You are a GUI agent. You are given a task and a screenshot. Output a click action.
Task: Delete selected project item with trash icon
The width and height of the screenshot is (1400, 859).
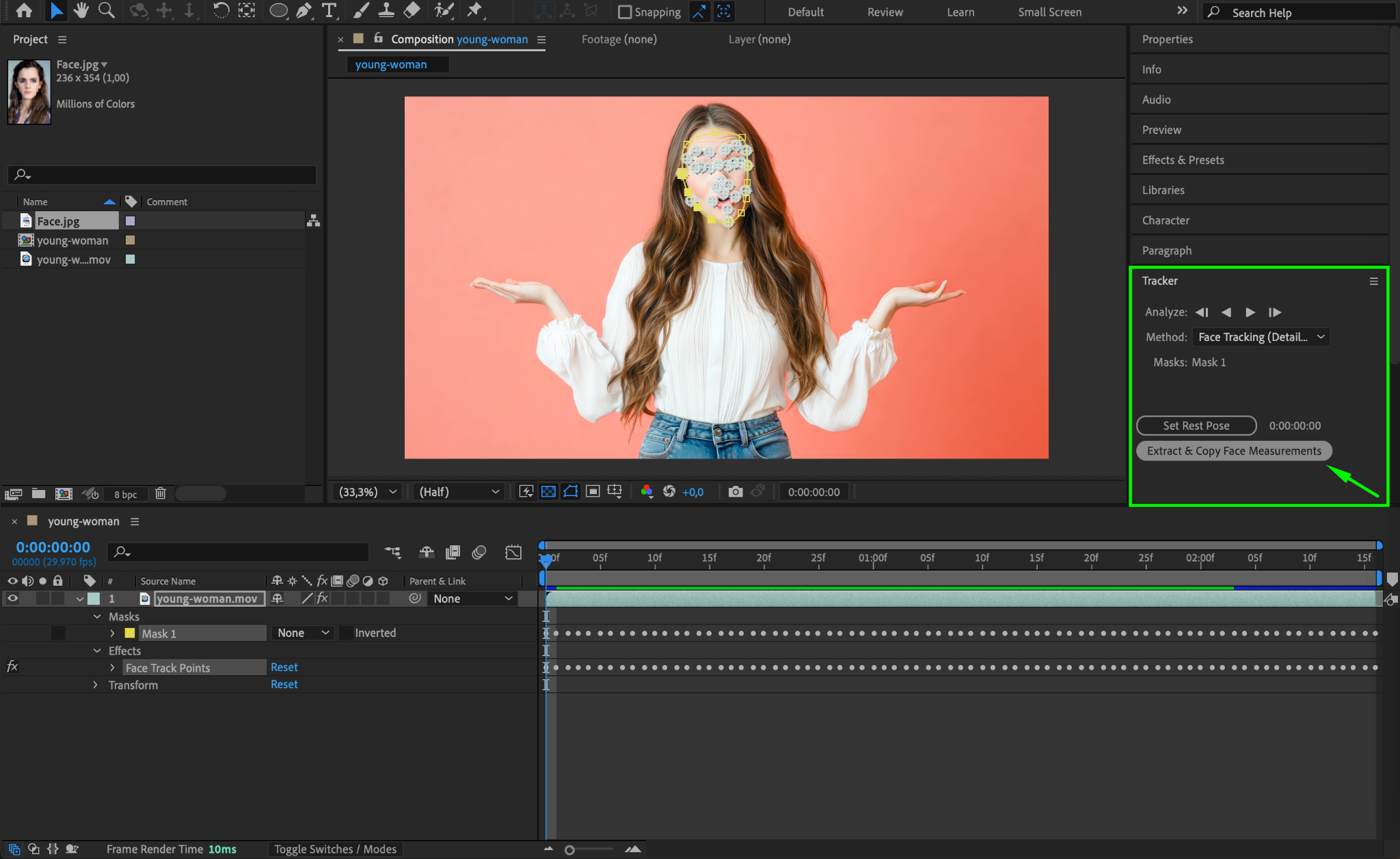coord(161,493)
